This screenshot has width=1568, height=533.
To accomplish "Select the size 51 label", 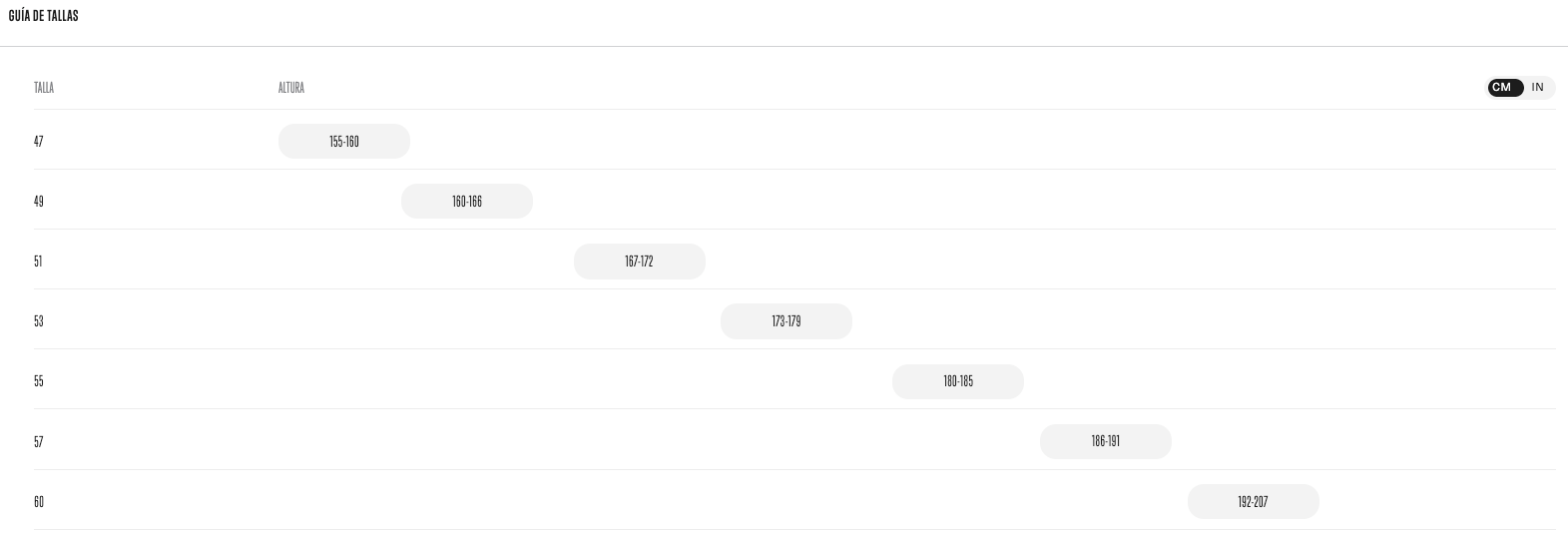I will point(39,262).
